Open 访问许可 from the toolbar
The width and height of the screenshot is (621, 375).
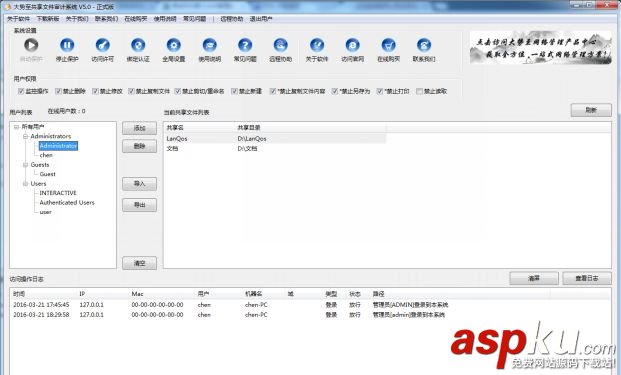(103, 45)
